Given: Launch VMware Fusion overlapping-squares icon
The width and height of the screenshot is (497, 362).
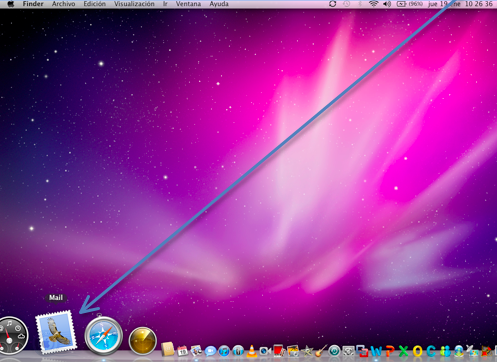Looking at the screenshot, I should click(x=362, y=351).
